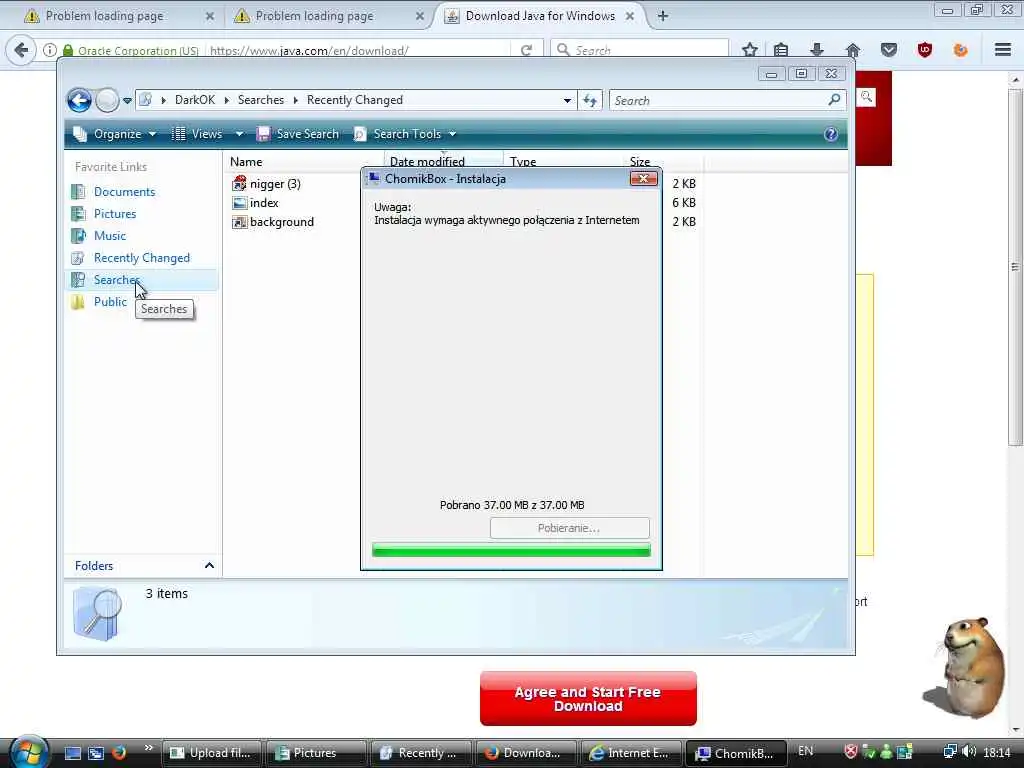The width and height of the screenshot is (1024, 768).
Task: Click Save Search in the Explorer toolbar
Action: tap(298, 134)
